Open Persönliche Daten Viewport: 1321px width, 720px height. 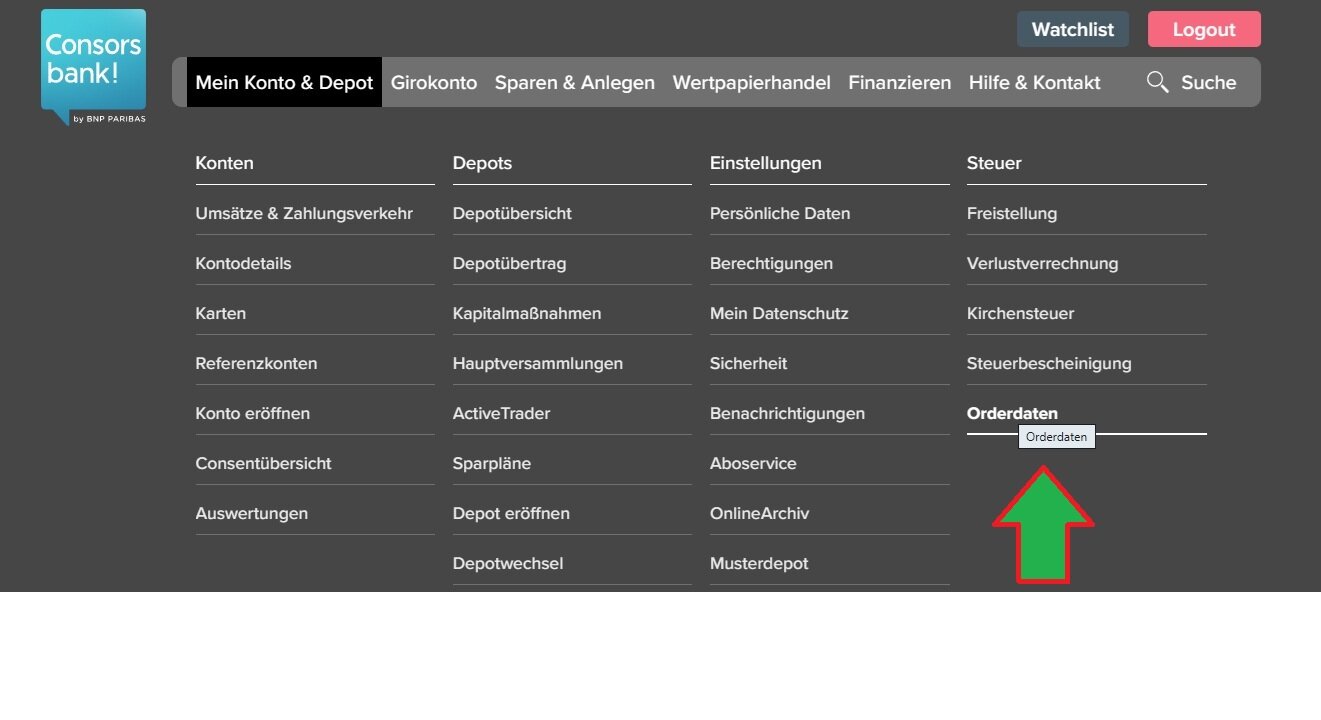click(780, 213)
